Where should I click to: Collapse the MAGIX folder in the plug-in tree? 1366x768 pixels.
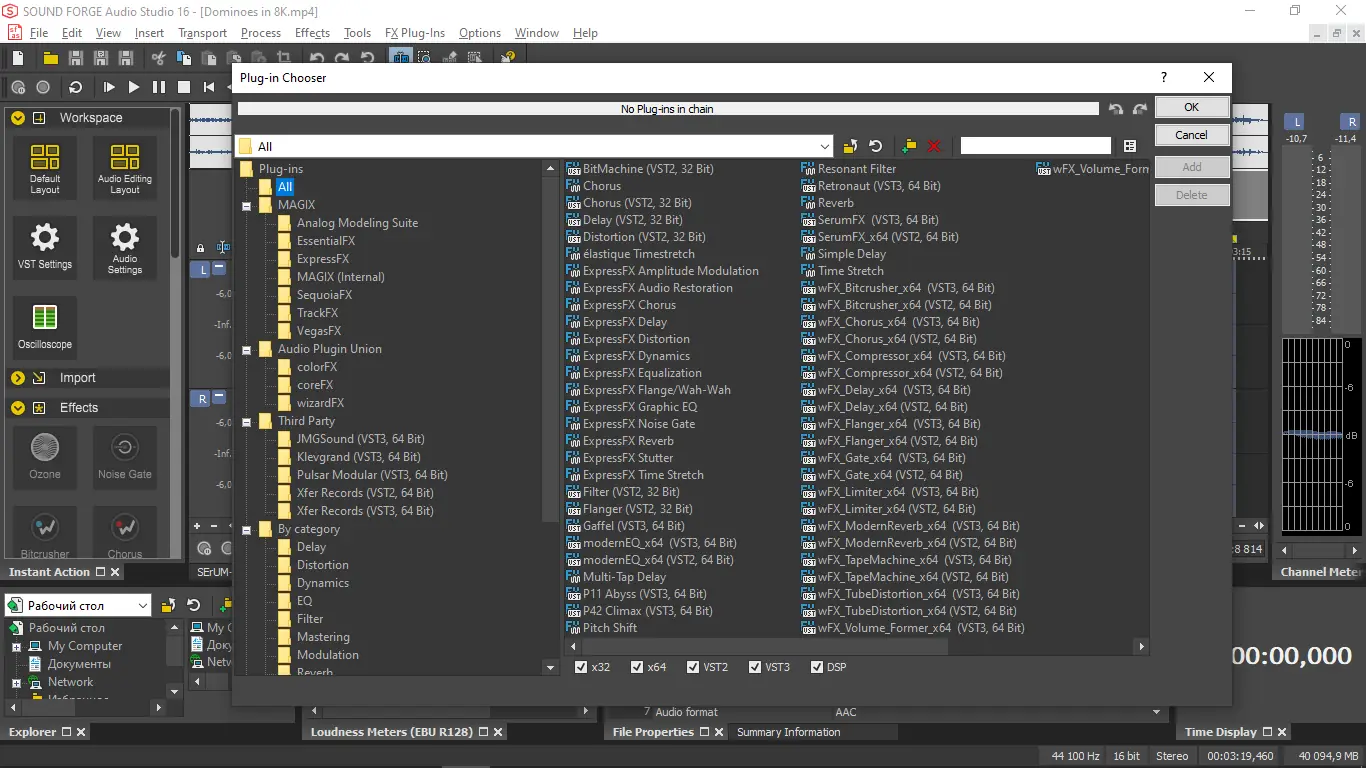pyautogui.click(x=247, y=205)
